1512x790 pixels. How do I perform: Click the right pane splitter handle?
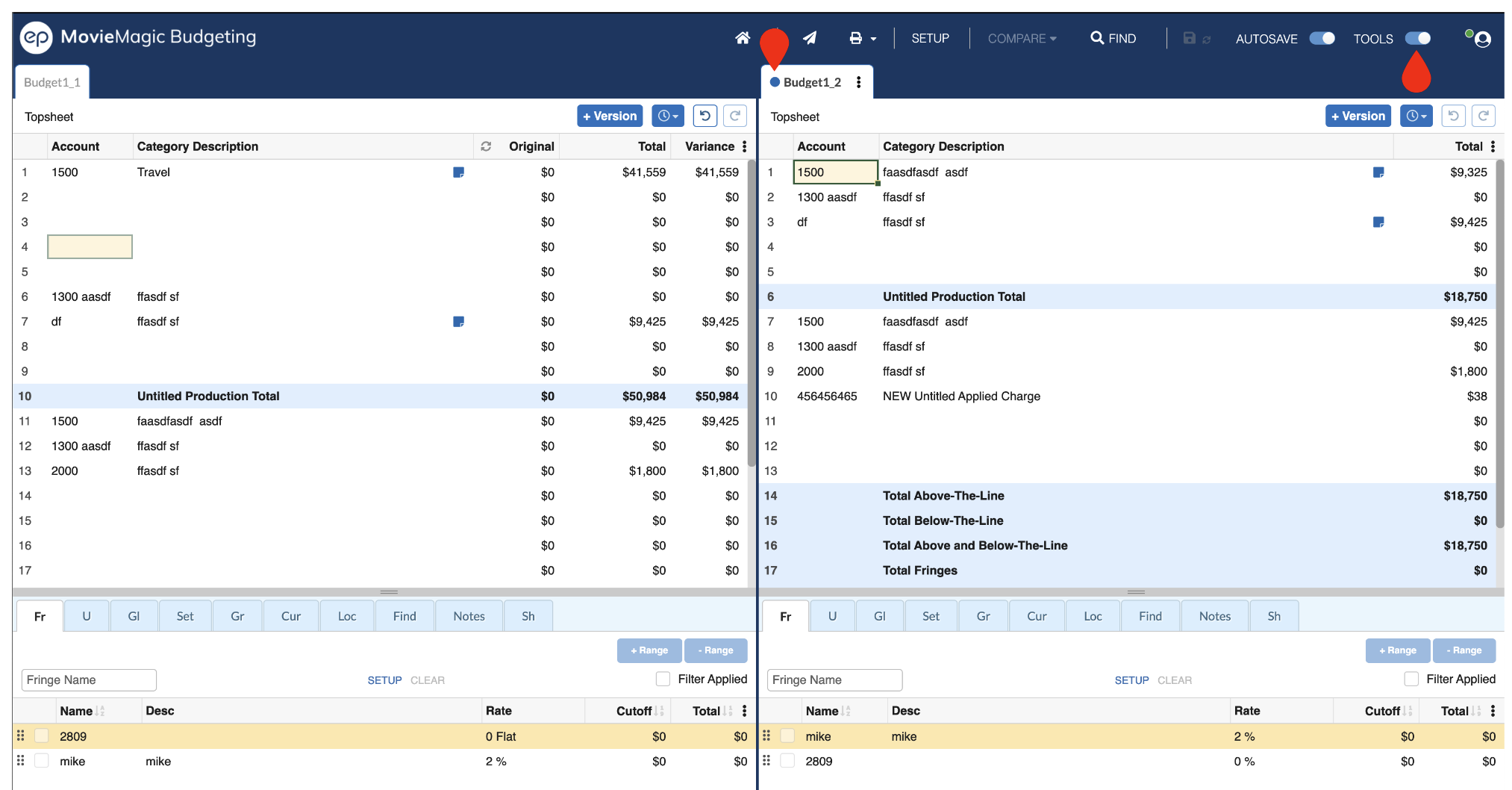pos(1137,592)
